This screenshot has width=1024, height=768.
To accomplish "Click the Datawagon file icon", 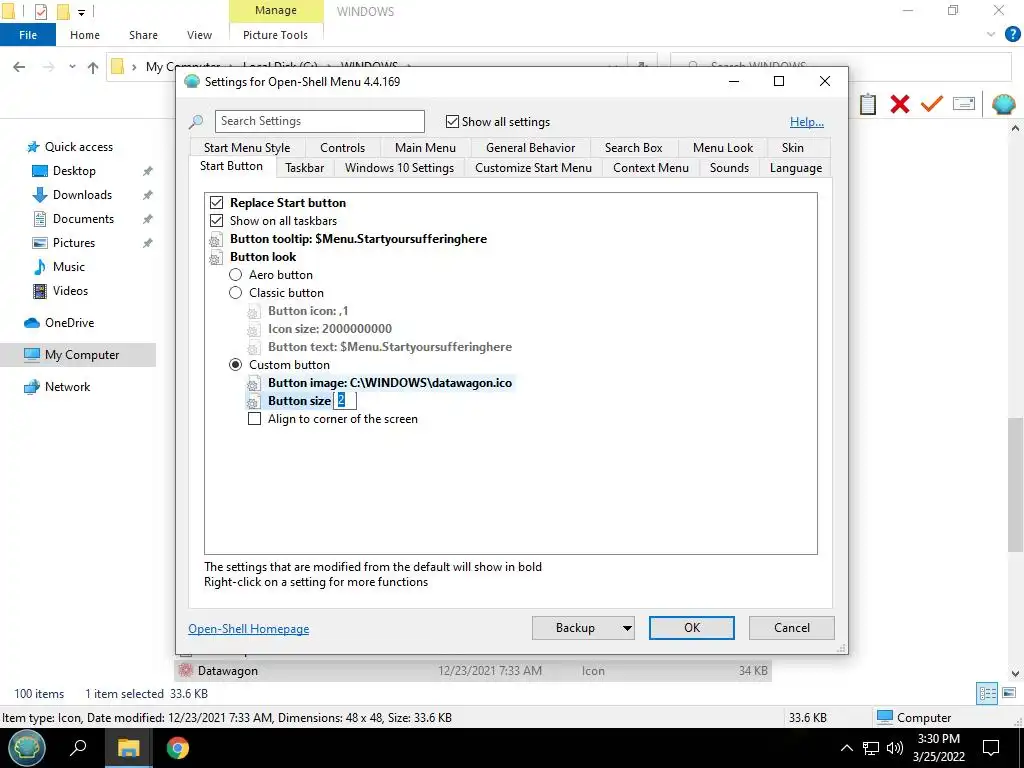I will coord(186,671).
